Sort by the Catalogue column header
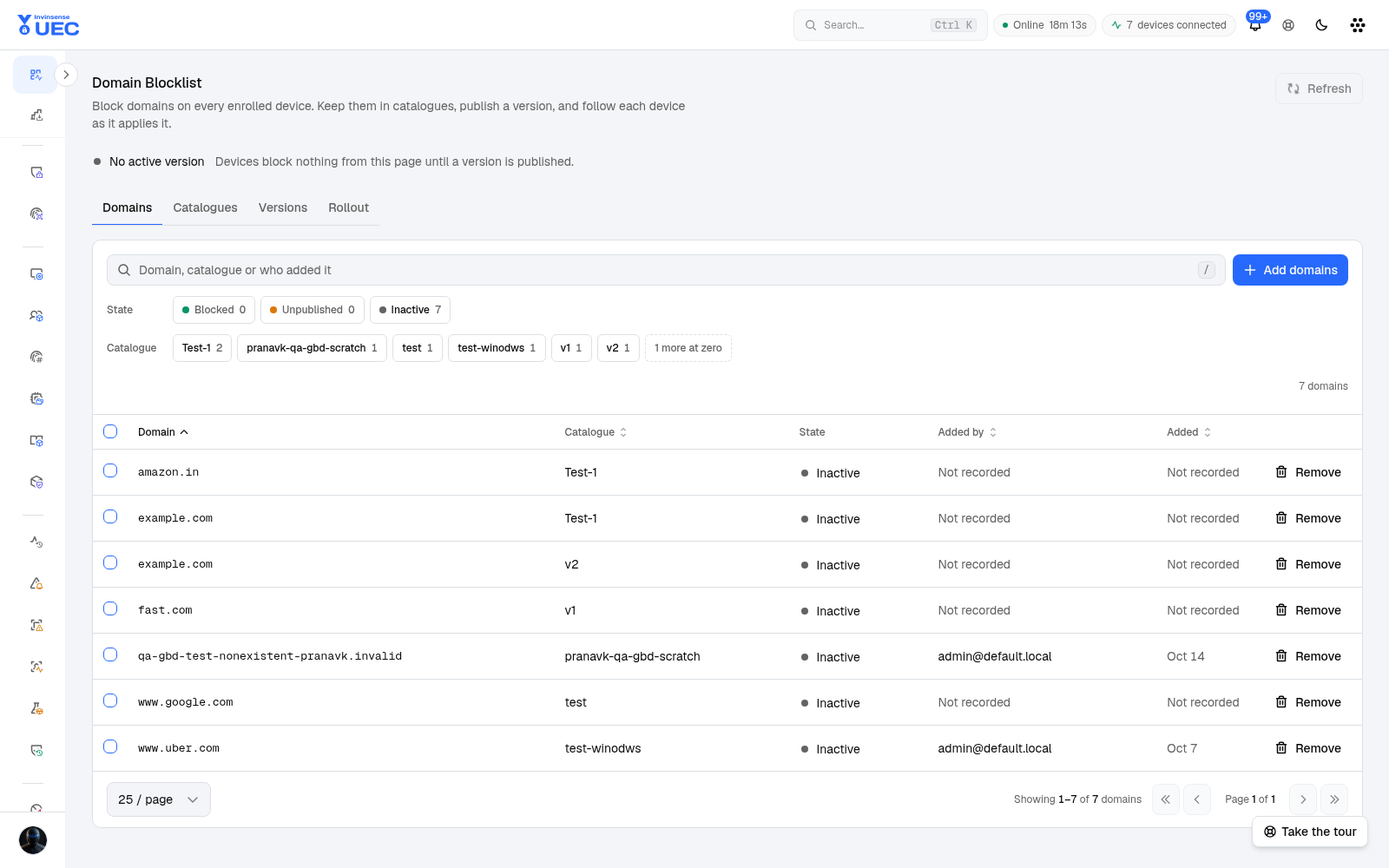The width and height of the screenshot is (1389, 868). click(x=596, y=432)
